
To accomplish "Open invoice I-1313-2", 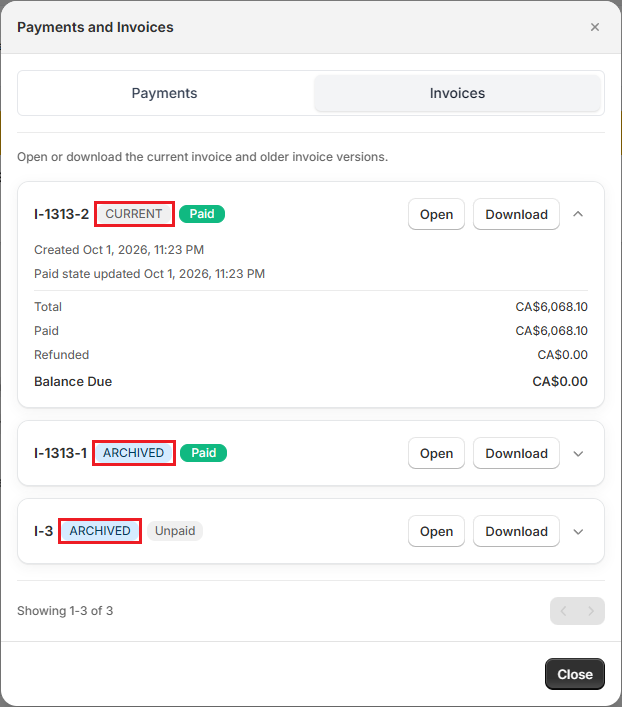I will click(x=436, y=214).
